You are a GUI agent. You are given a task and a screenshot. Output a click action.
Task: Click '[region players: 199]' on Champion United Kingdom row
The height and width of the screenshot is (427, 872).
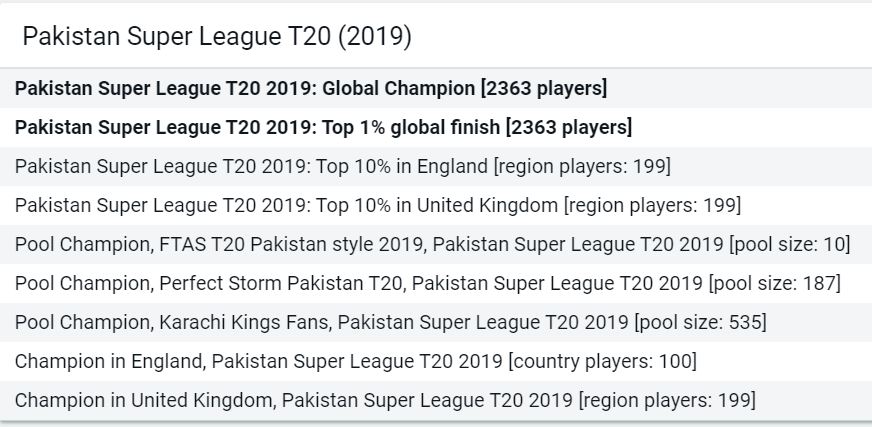pos(667,400)
